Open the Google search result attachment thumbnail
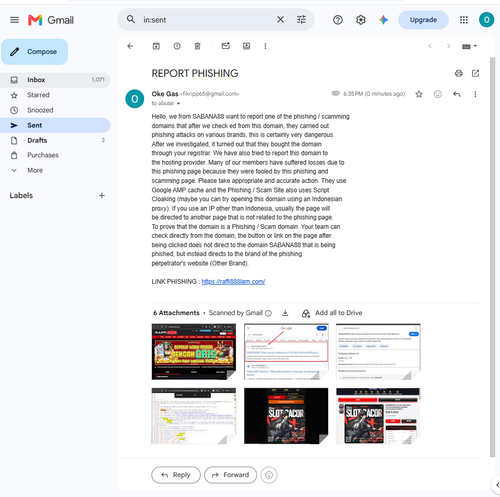This screenshot has height=497, width=500. (x=286, y=351)
